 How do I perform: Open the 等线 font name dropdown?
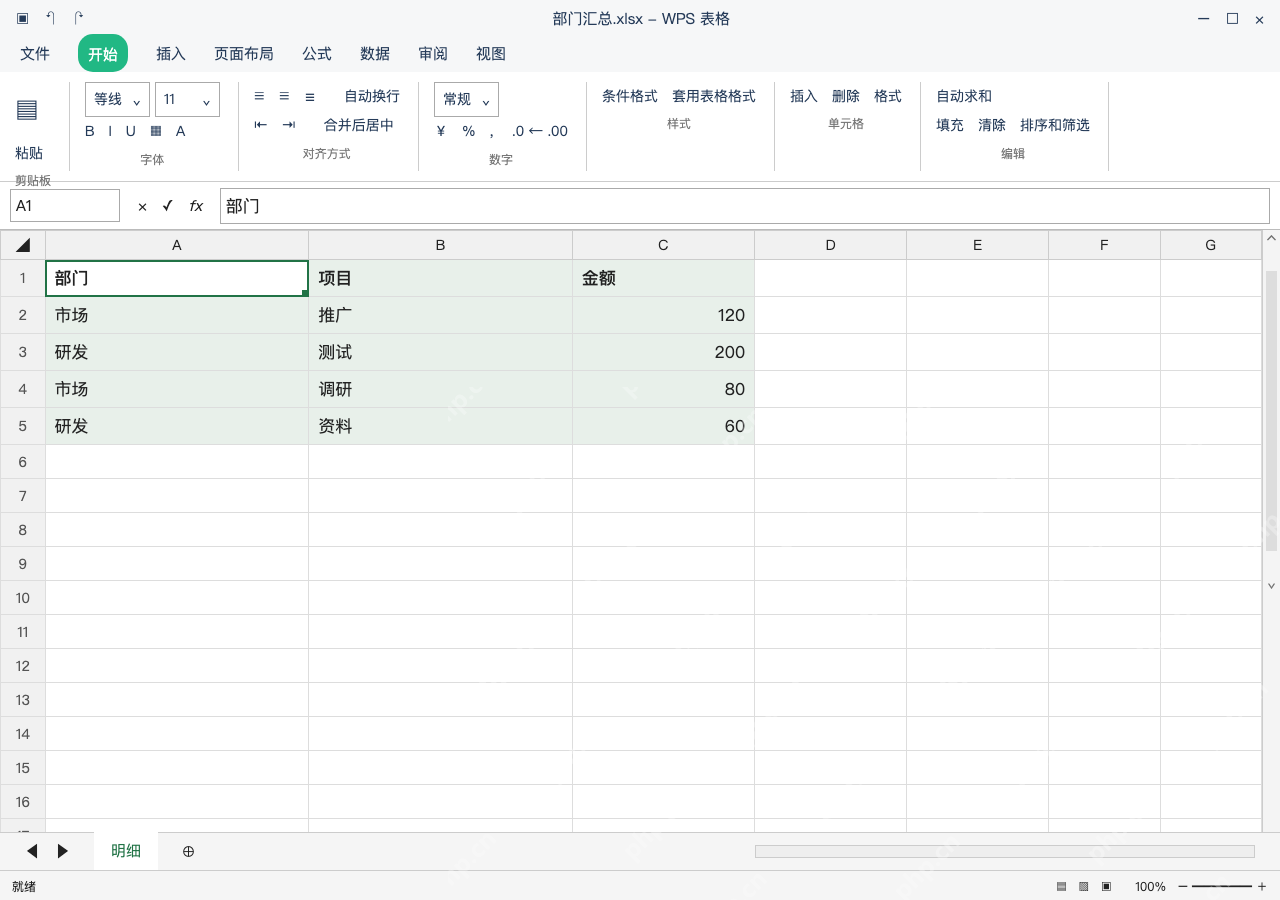[118, 99]
